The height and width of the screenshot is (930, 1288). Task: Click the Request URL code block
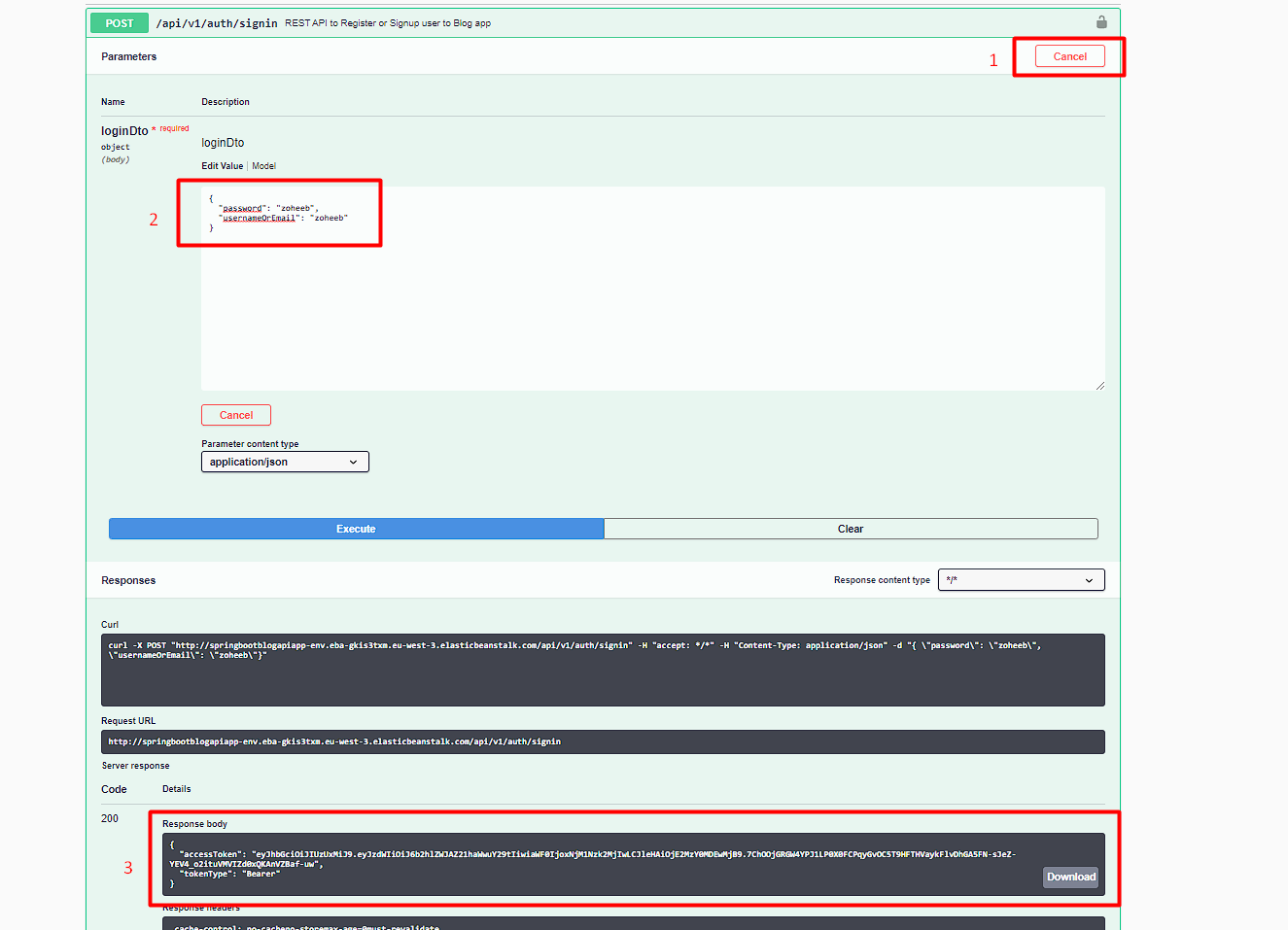pyautogui.click(x=603, y=741)
